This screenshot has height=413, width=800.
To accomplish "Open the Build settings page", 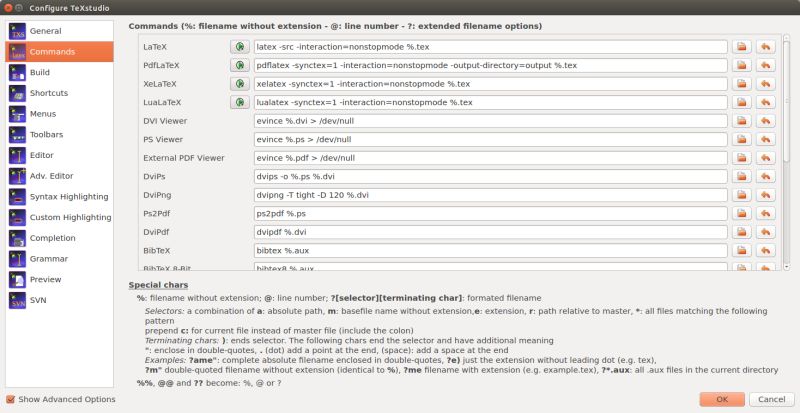I will 59,72.
